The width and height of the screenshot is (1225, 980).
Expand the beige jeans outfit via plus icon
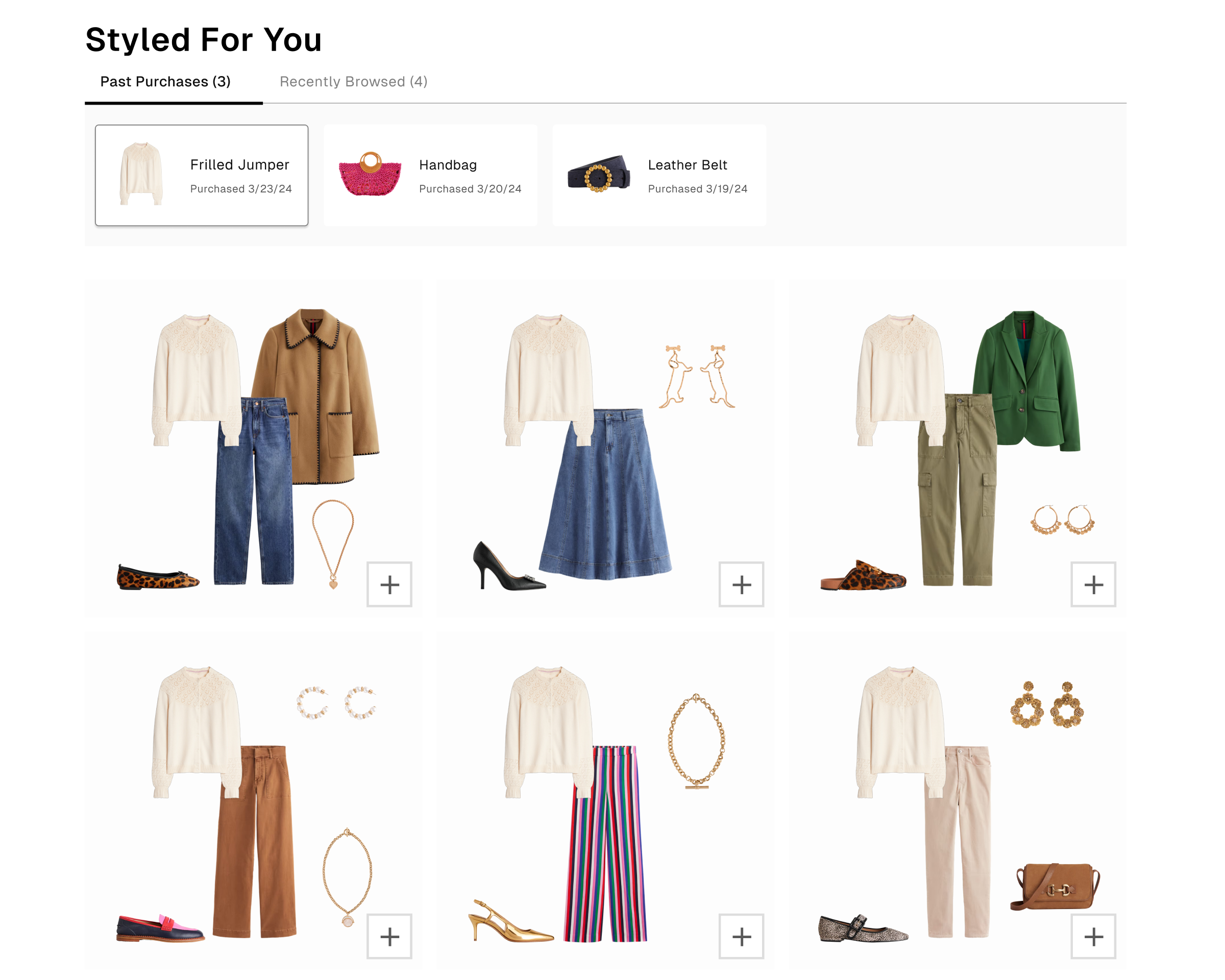point(1093,937)
